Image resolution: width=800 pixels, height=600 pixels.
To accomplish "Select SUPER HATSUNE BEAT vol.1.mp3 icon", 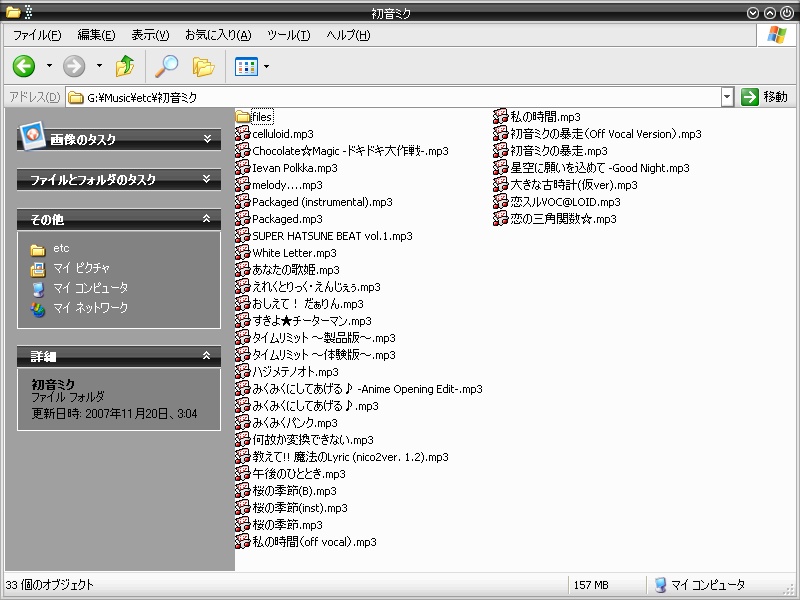I will (243, 236).
